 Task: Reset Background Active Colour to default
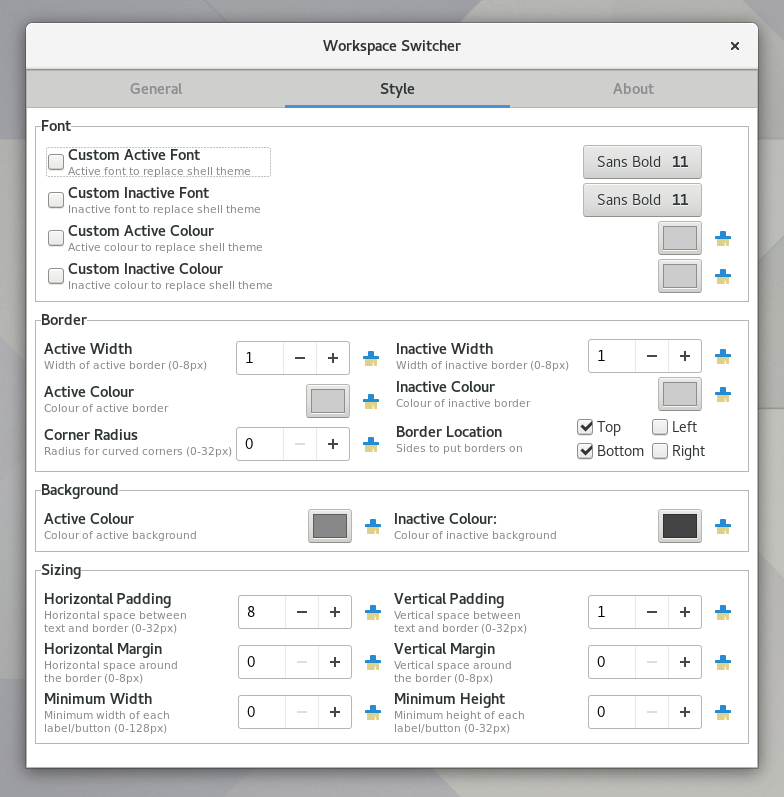tap(373, 526)
